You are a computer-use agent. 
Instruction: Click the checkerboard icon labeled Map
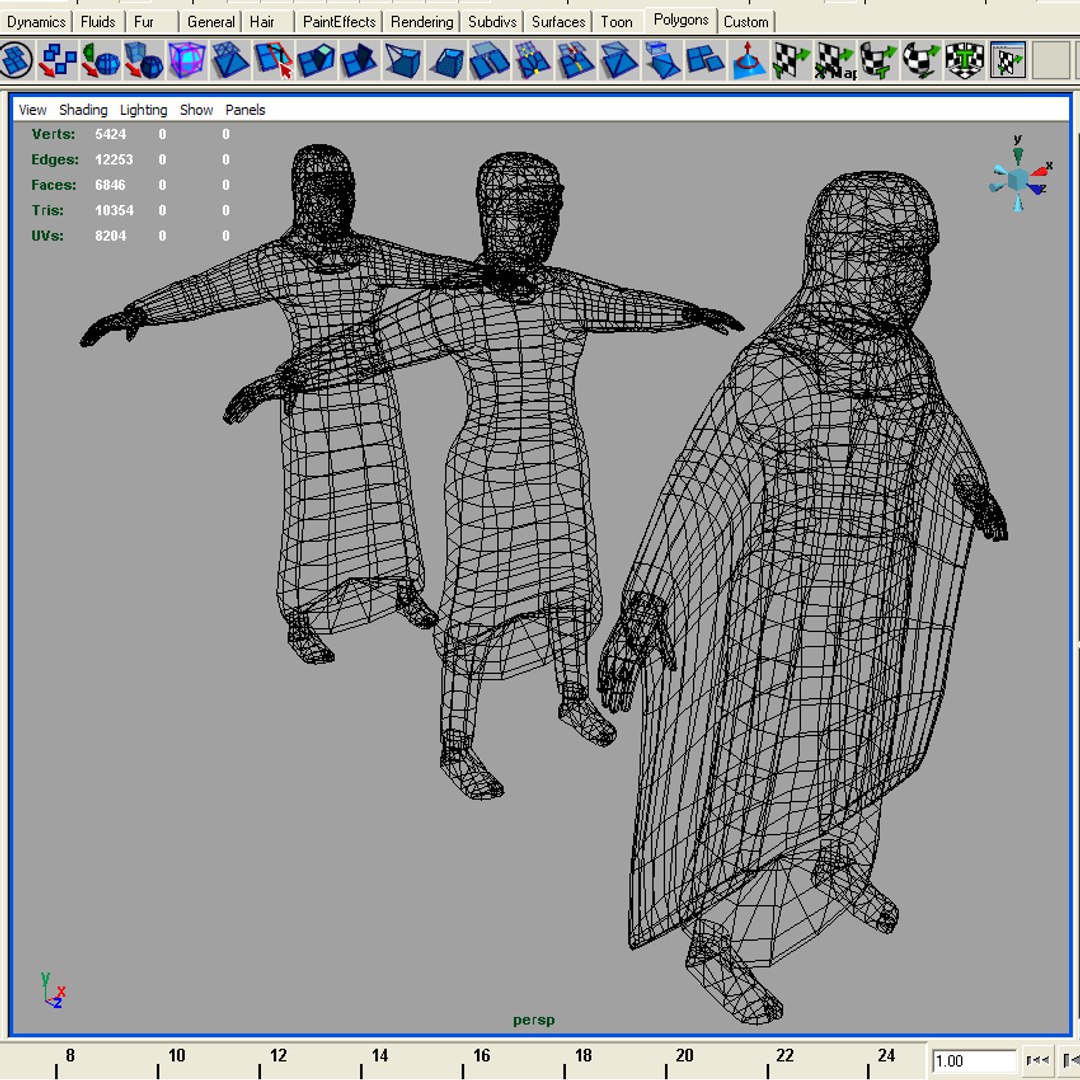pos(834,60)
